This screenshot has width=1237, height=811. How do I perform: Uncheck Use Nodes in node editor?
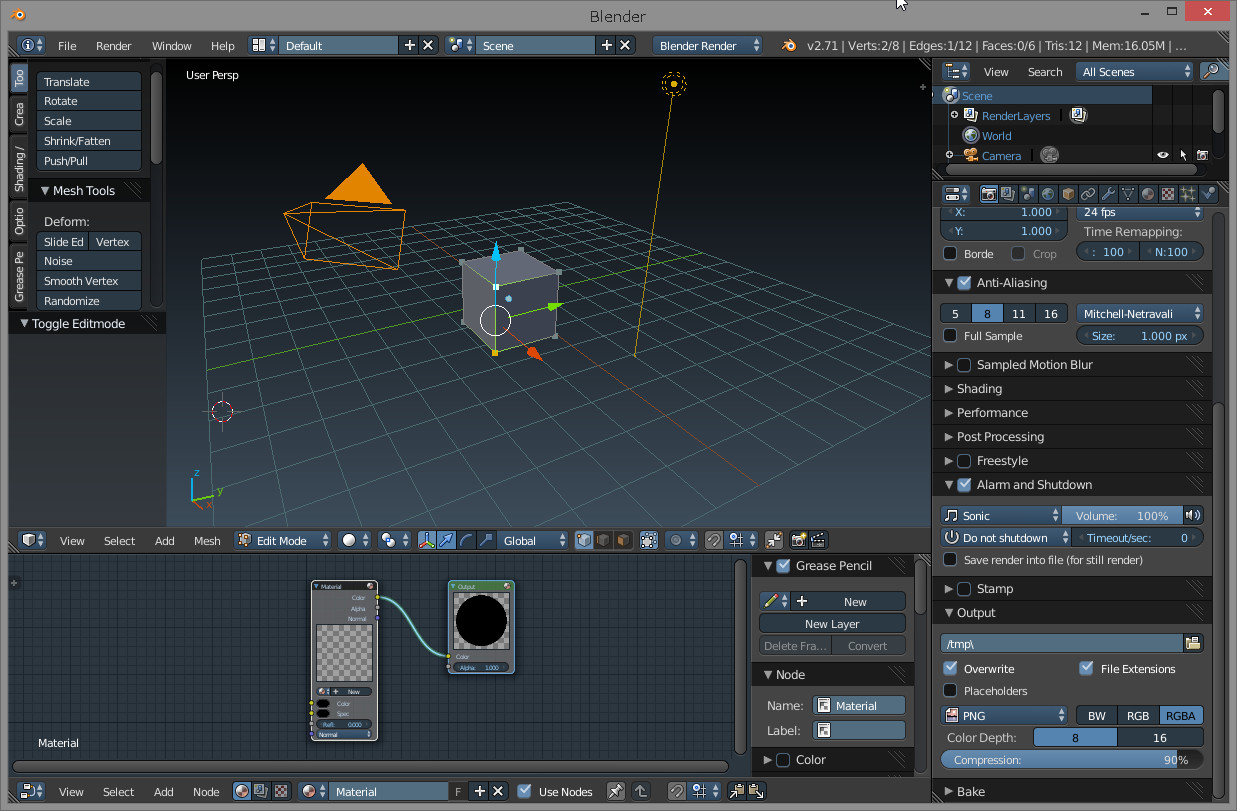(x=524, y=791)
